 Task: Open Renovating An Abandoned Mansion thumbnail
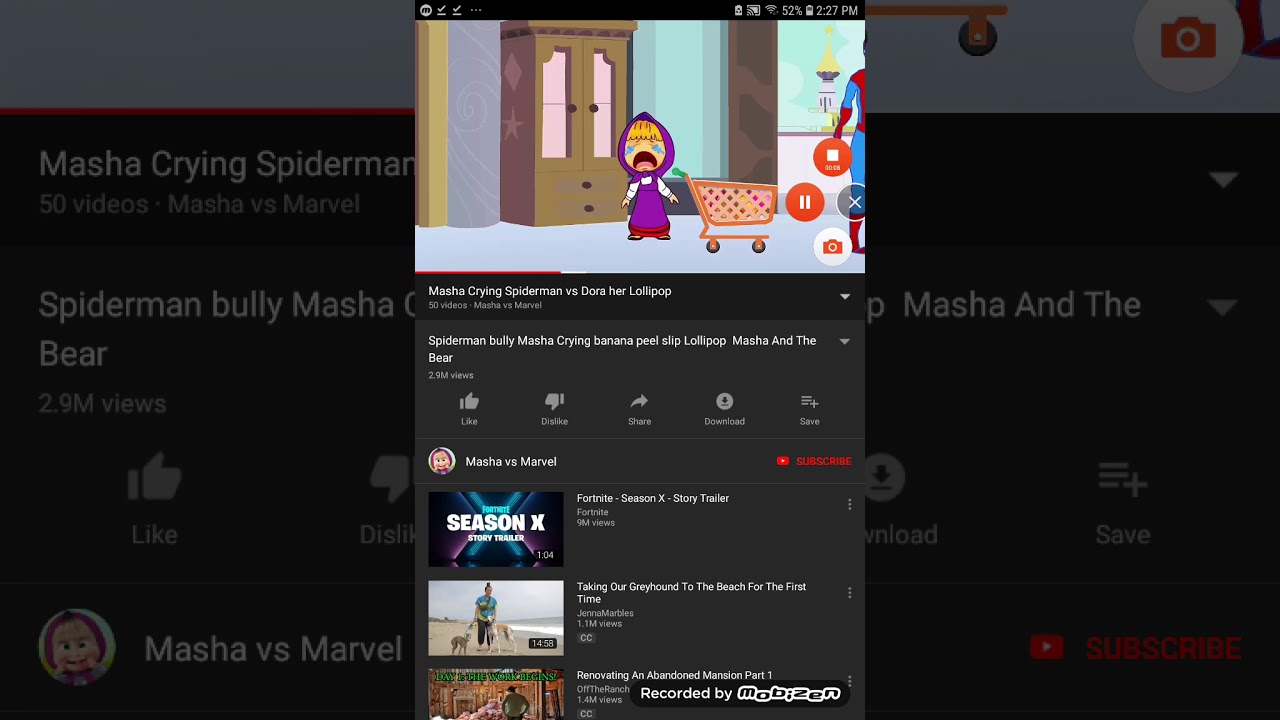point(496,694)
